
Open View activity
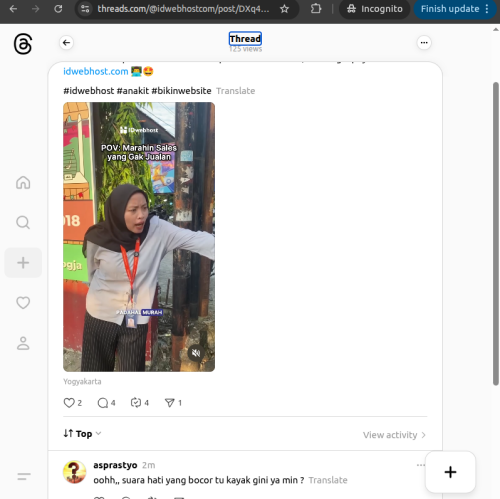(394, 435)
